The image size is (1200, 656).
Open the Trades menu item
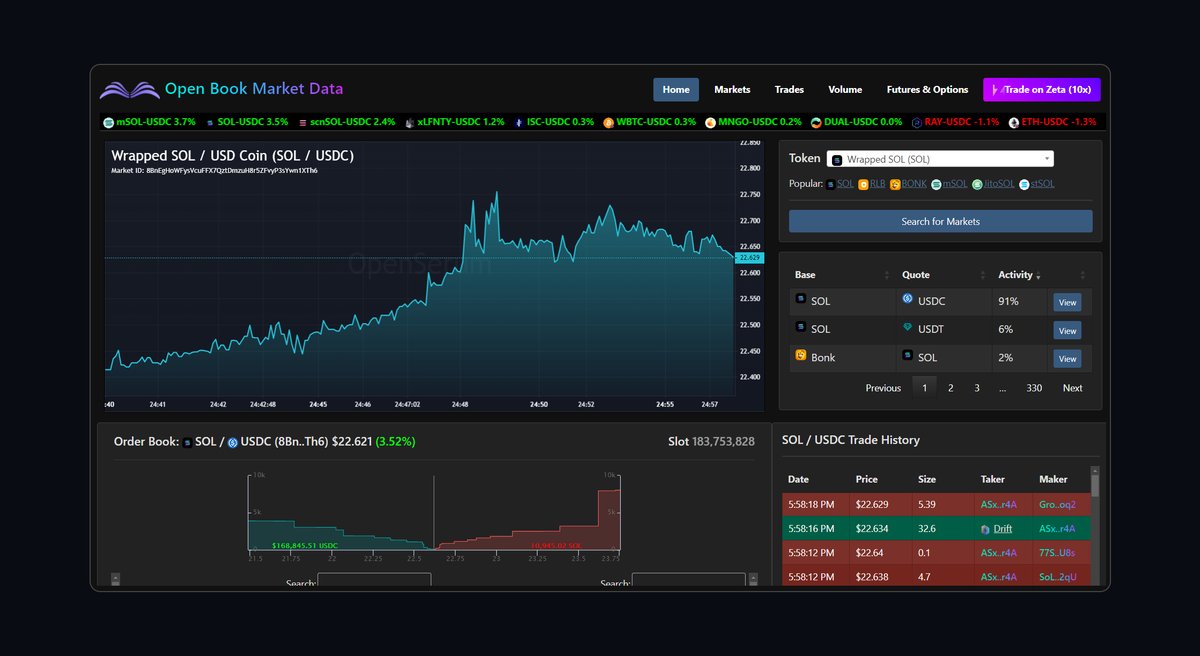click(x=789, y=90)
